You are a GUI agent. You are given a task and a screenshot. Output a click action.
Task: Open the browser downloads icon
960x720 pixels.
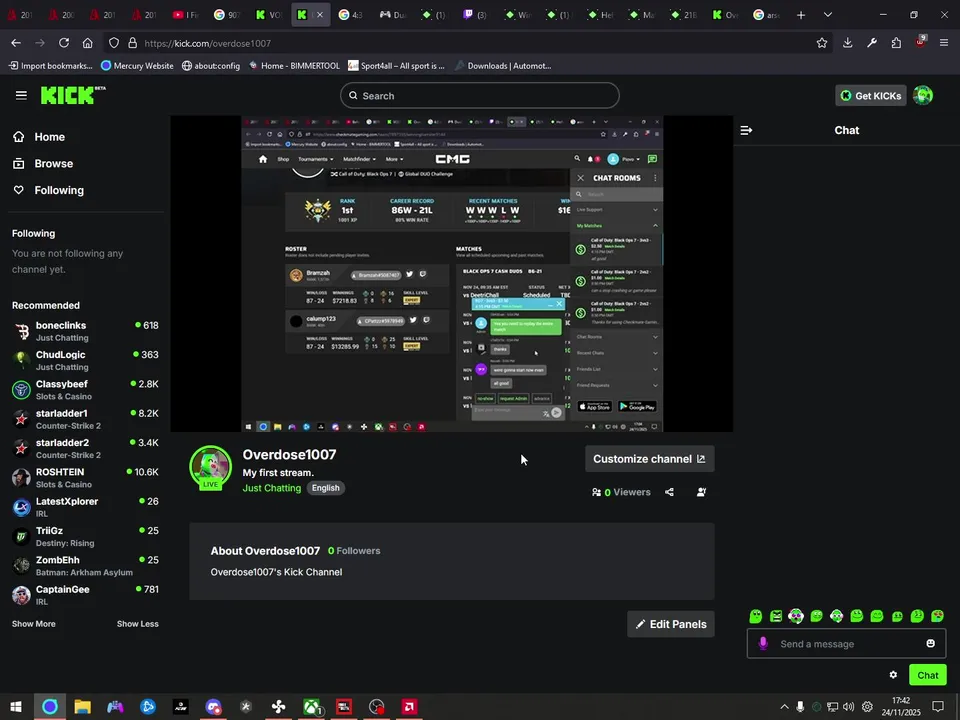point(847,43)
